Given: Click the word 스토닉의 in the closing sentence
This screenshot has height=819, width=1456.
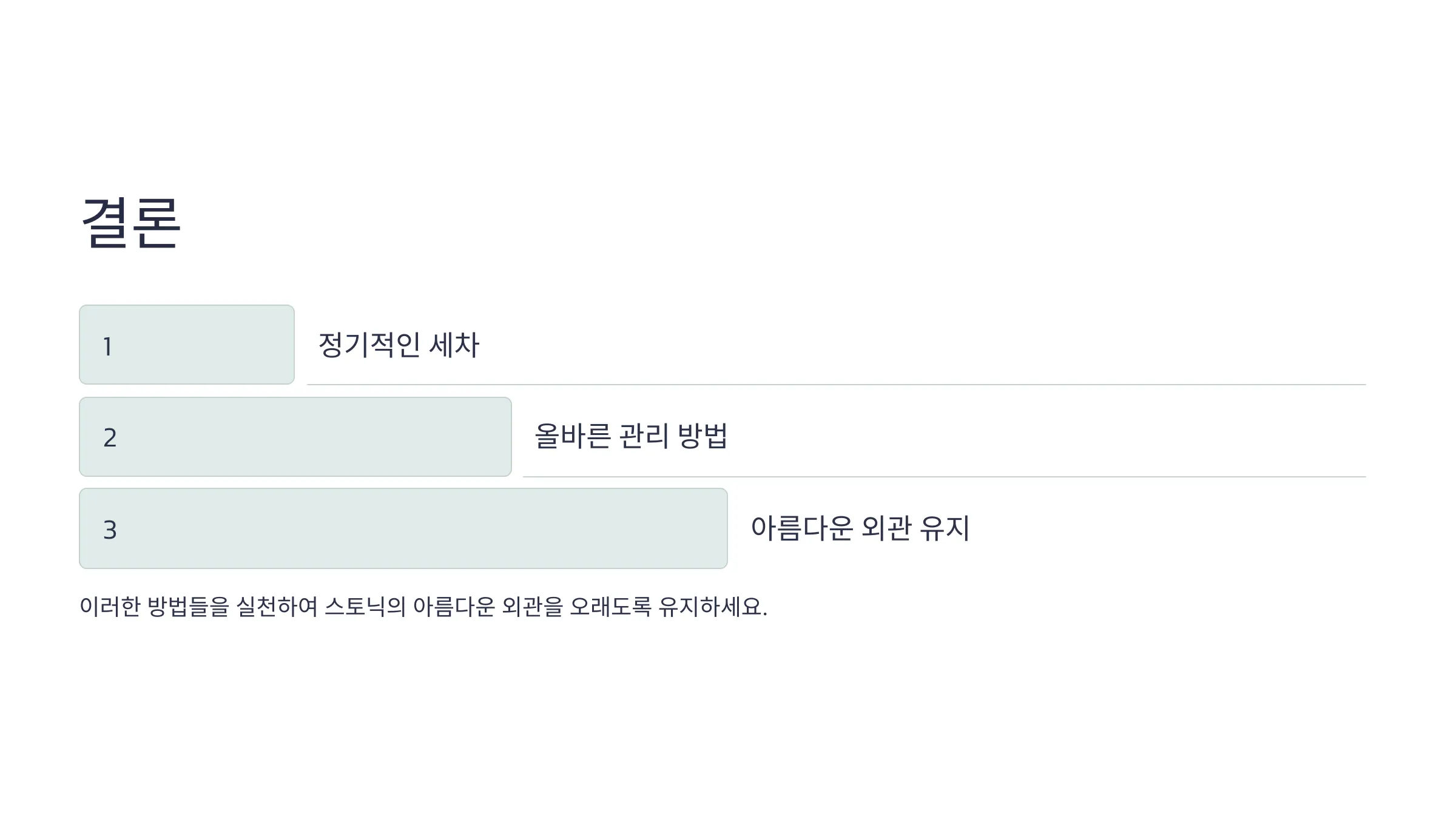Looking at the screenshot, I should click(x=365, y=607).
